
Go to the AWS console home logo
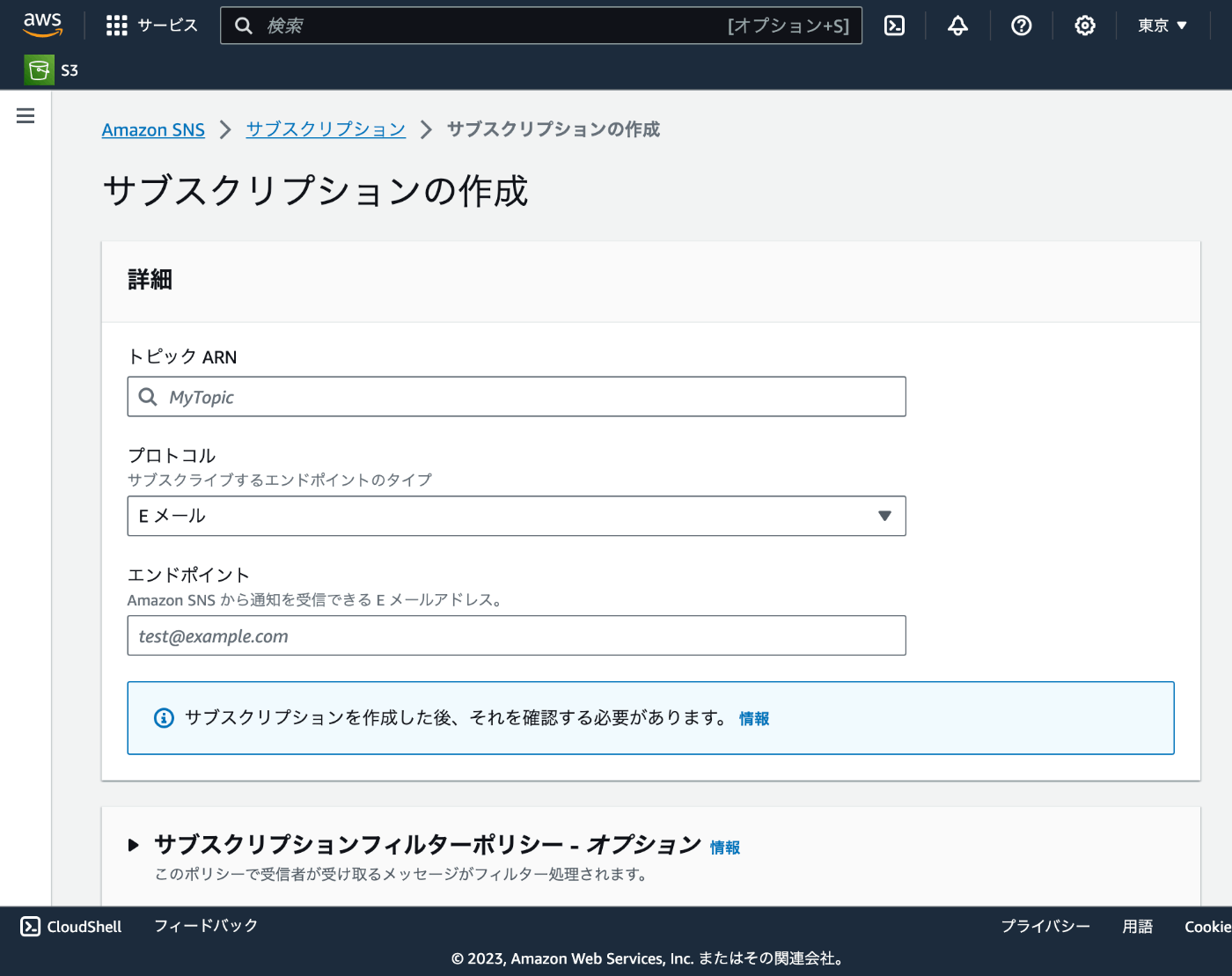pyautogui.click(x=42, y=25)
